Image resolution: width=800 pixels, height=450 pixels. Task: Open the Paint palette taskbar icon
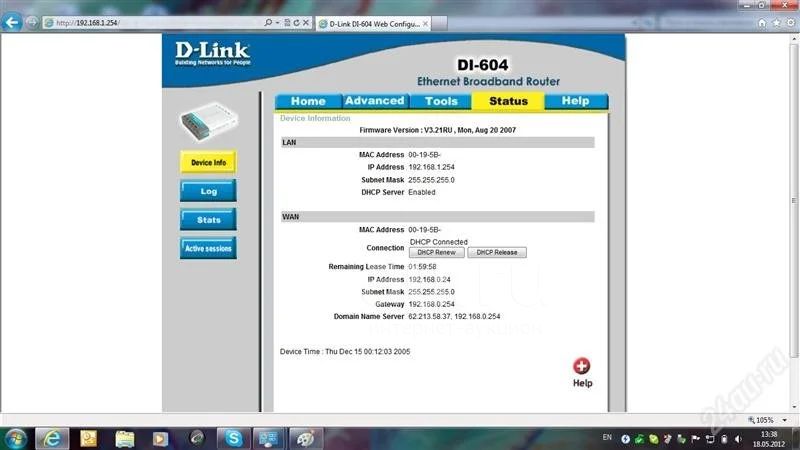point(305,439)
